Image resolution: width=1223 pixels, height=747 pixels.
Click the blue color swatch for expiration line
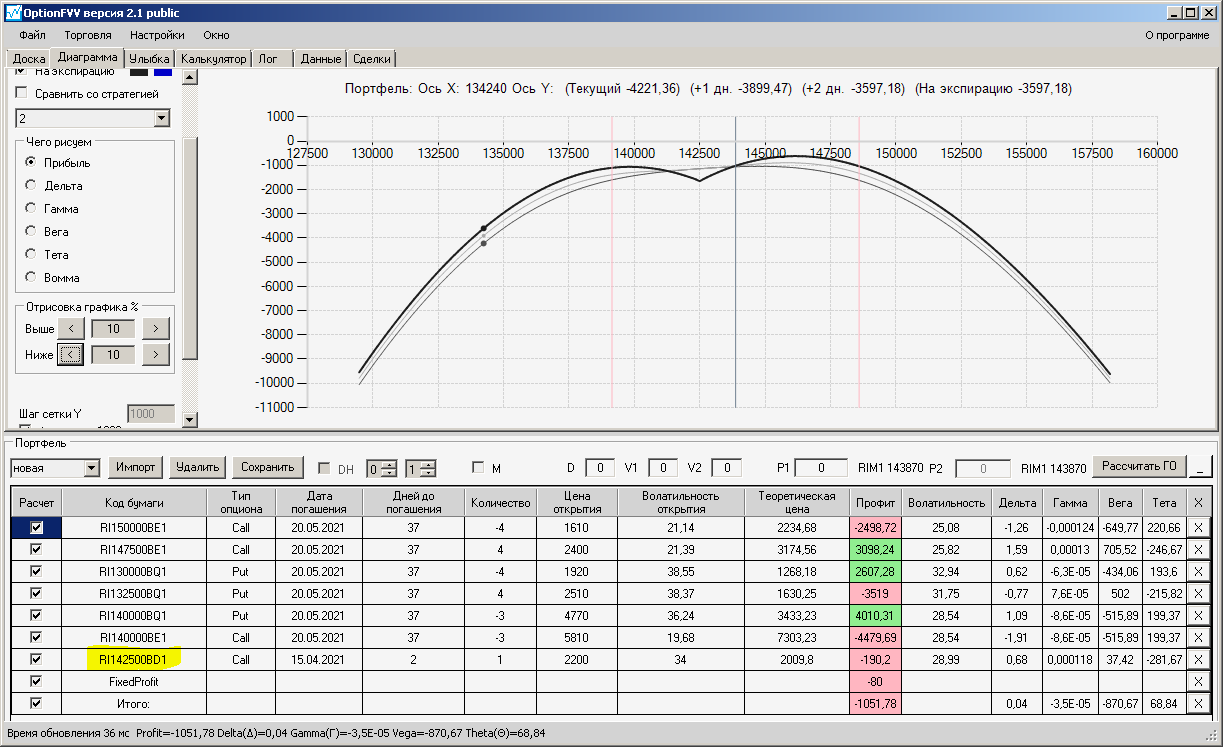coord(162,73)
